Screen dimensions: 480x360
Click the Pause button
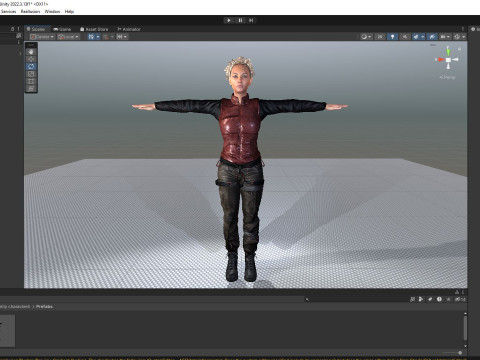pos(240,20)
